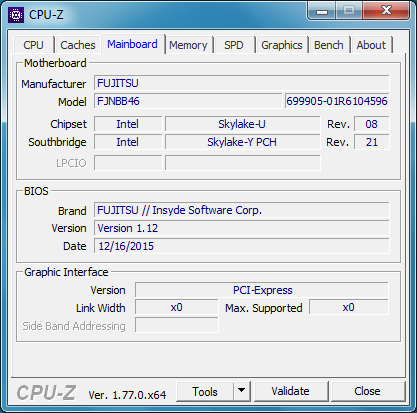Click the southbridge Rev. value 21
This screenshot has width=417, height=413.
pos(371,142)
